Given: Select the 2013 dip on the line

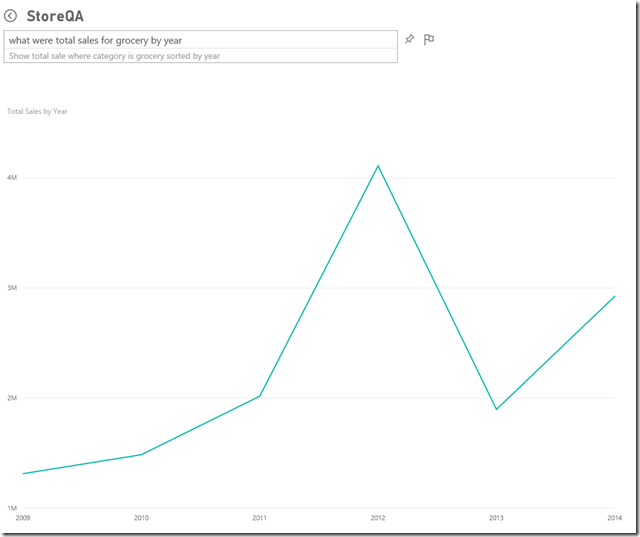Looking at the screenshot, I should tap(496, 409).
